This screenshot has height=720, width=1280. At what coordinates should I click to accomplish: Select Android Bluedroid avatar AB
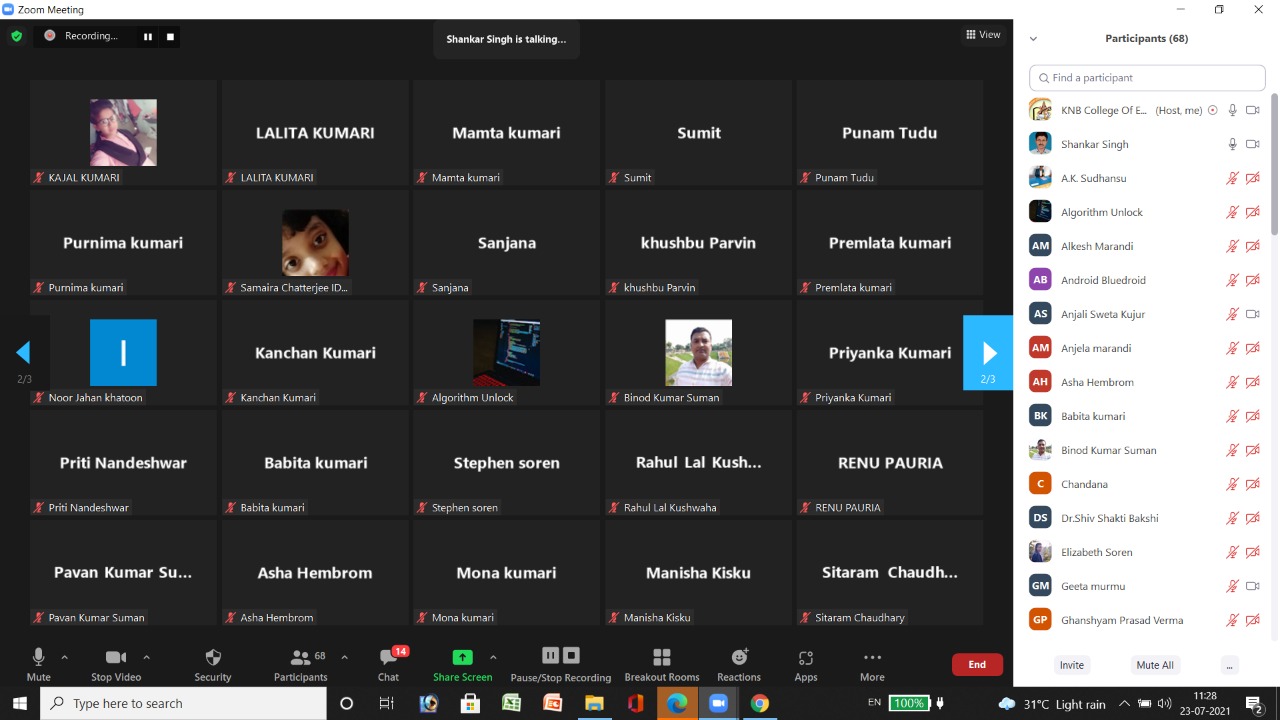[1040, 280]
